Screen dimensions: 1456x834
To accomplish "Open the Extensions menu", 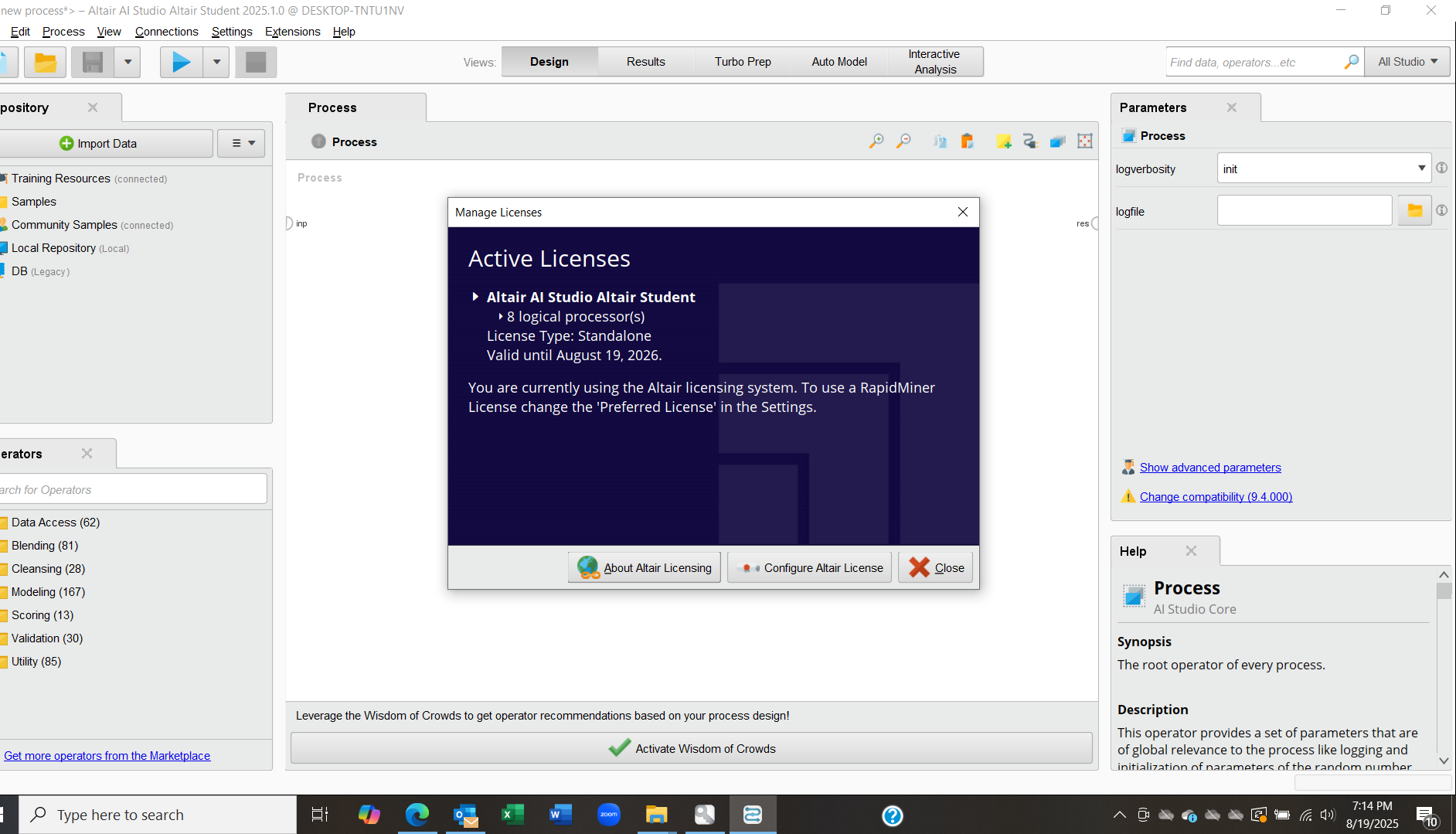I will [x=293, y=32].
